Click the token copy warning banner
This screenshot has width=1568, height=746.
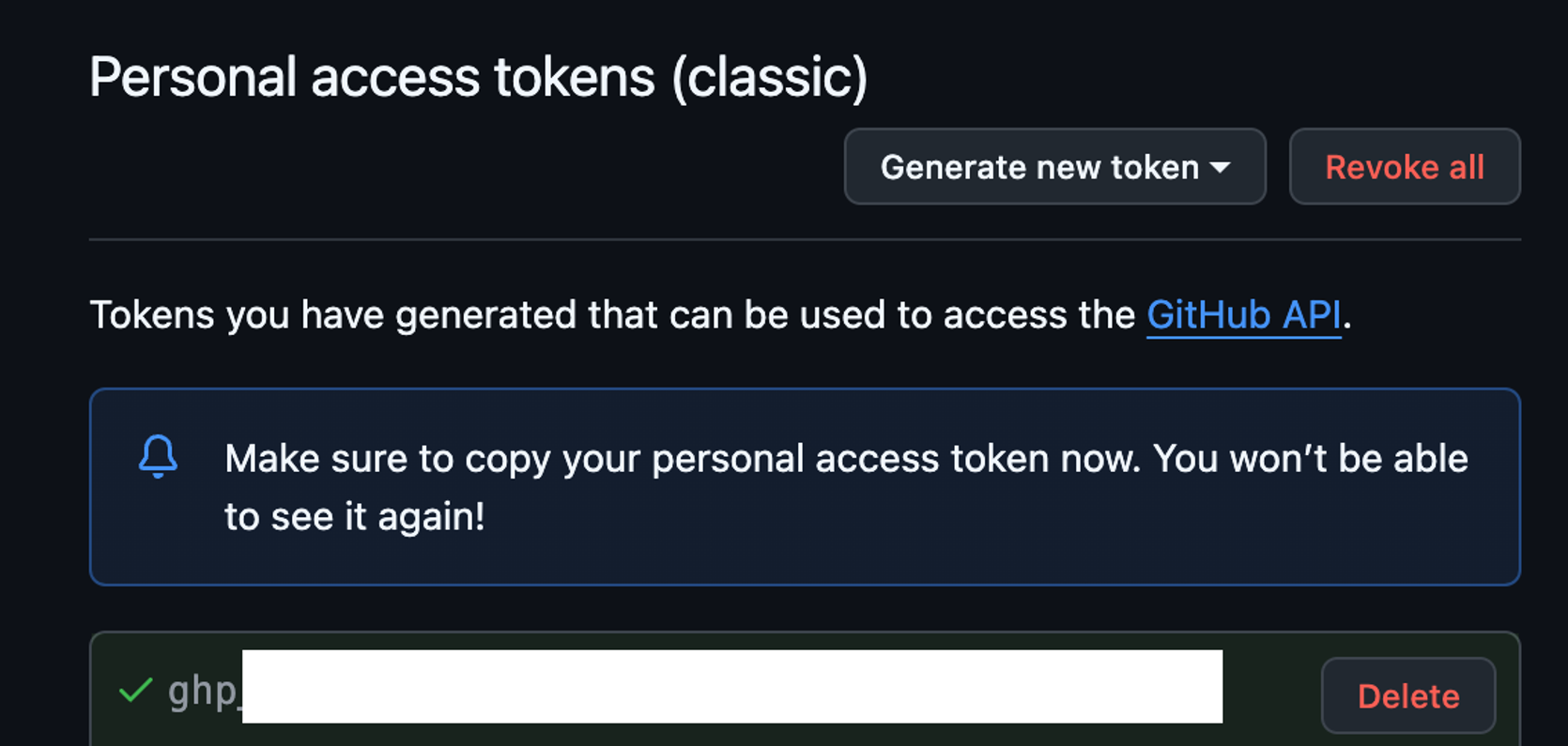click(803, 486)
